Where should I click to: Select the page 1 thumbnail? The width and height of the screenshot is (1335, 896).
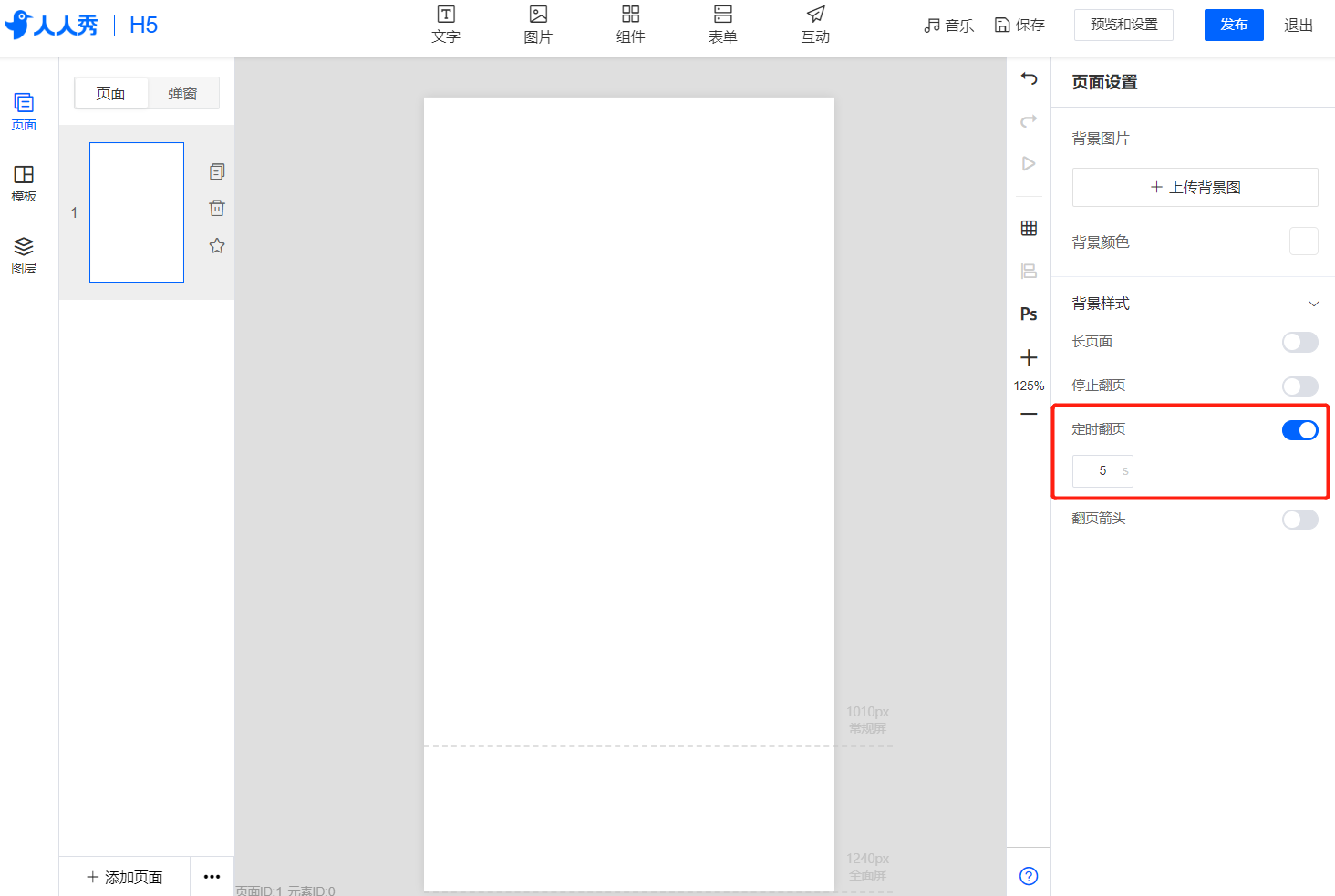pyautogui.click(x=137, y=212)
